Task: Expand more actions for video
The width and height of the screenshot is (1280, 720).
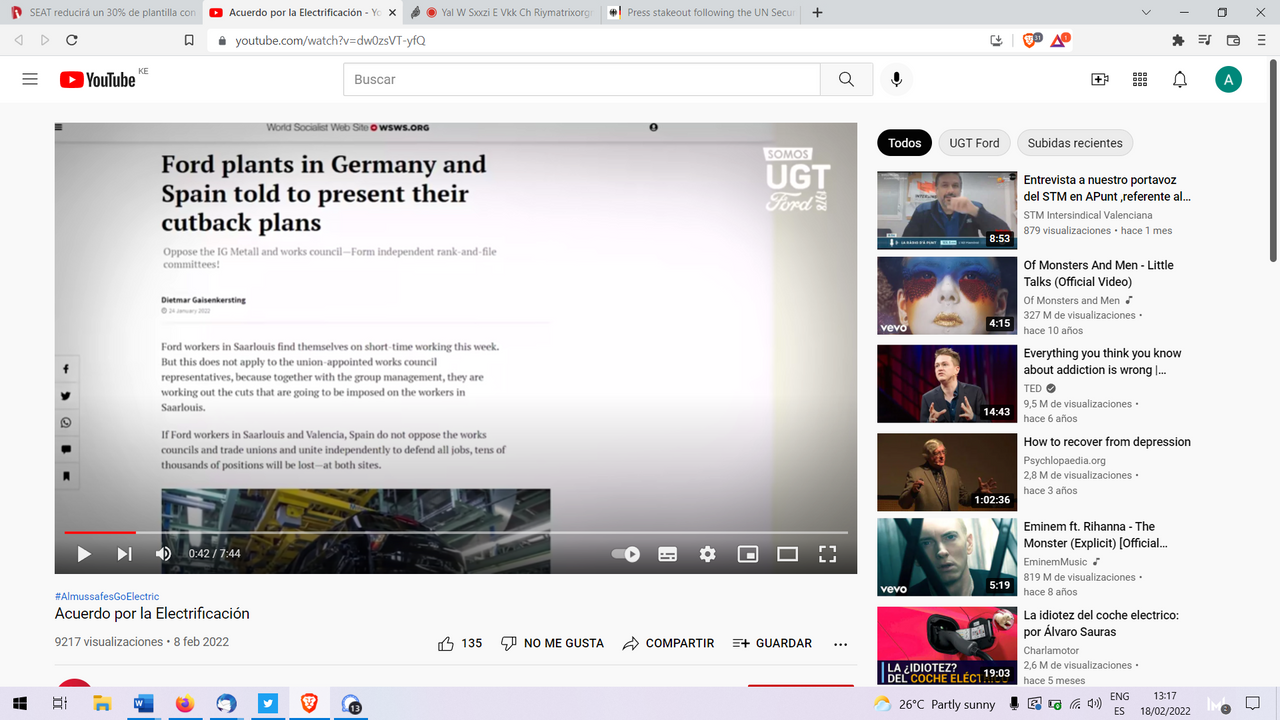Action: 840,644
